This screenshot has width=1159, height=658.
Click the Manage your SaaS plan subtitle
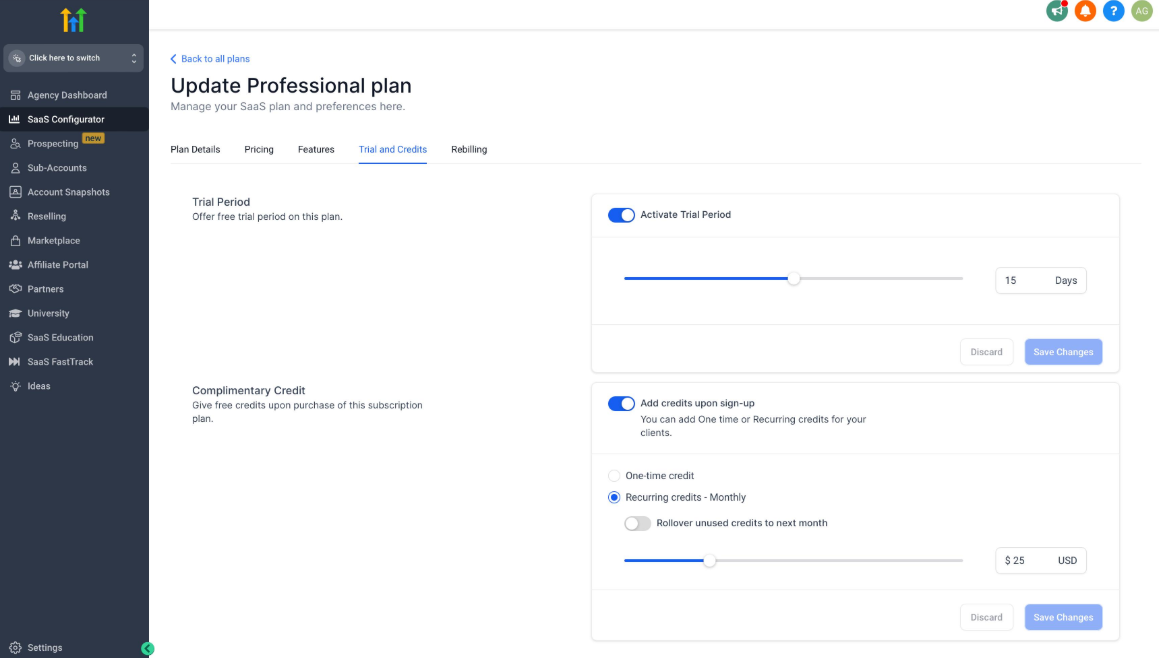tap(288, 106)
